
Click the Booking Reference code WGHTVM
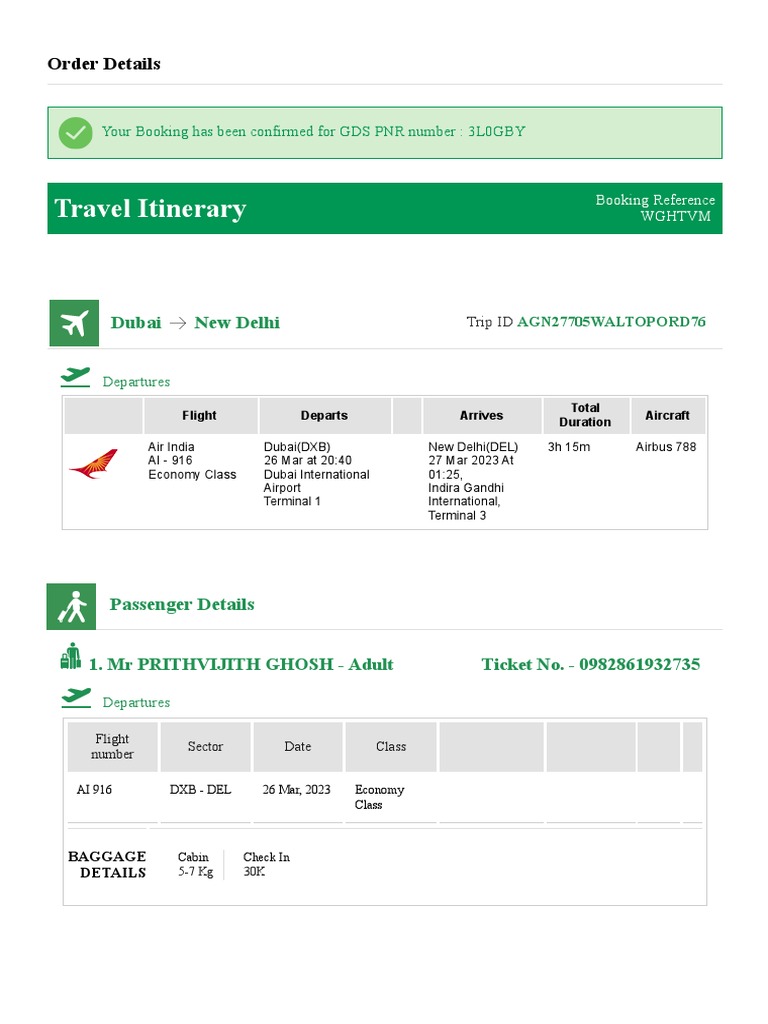click(676, 216)
